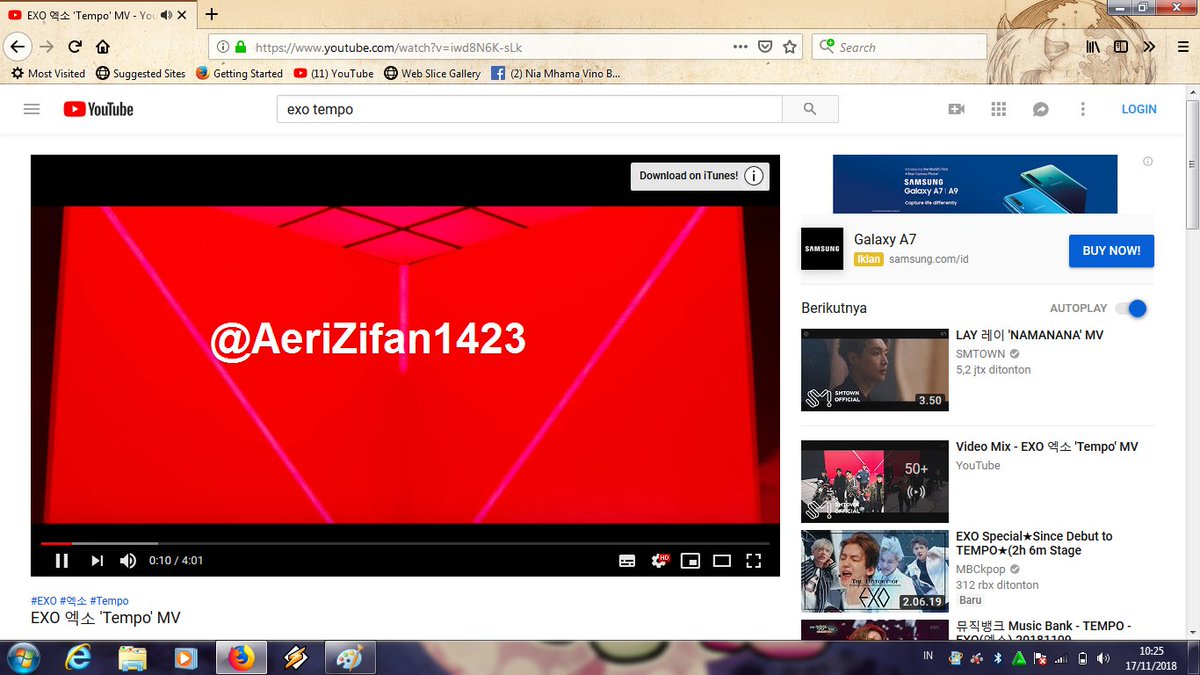Seek on the video progress bar

(405, 543)
